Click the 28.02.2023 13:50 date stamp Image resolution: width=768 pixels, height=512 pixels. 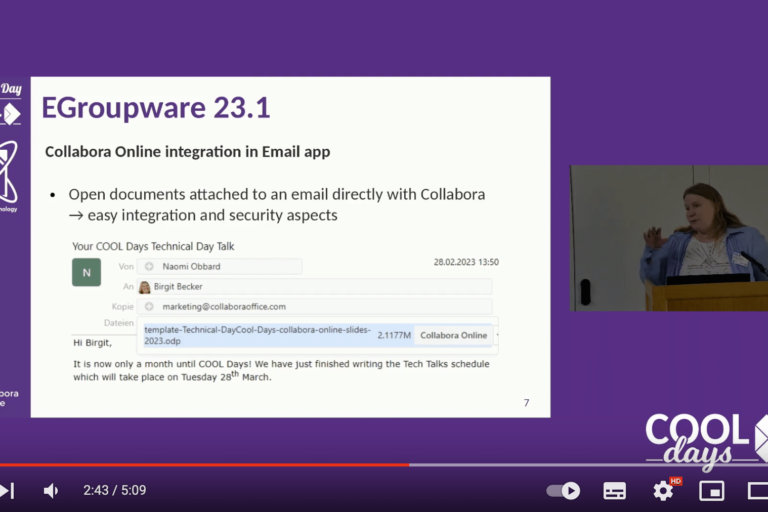point(466,262)
